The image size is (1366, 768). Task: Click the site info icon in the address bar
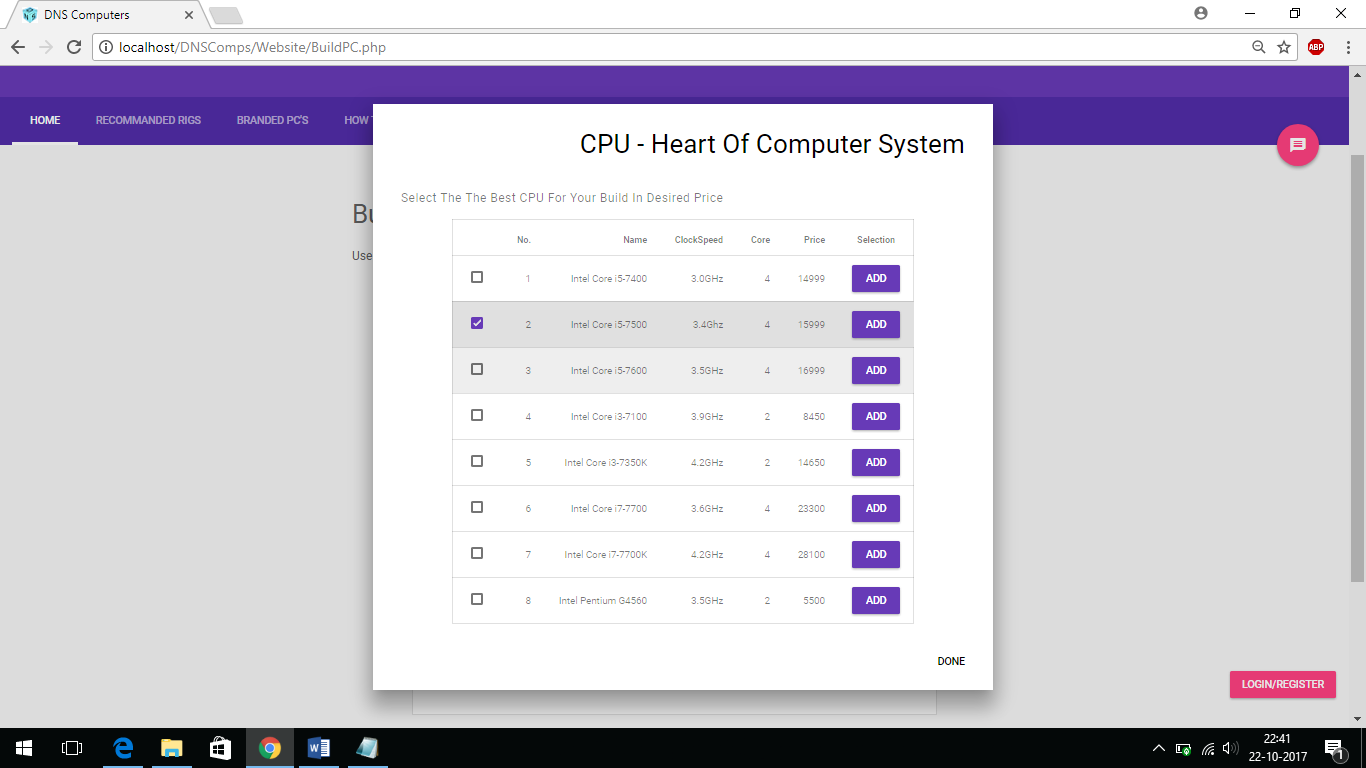click(x=106, y=47)
